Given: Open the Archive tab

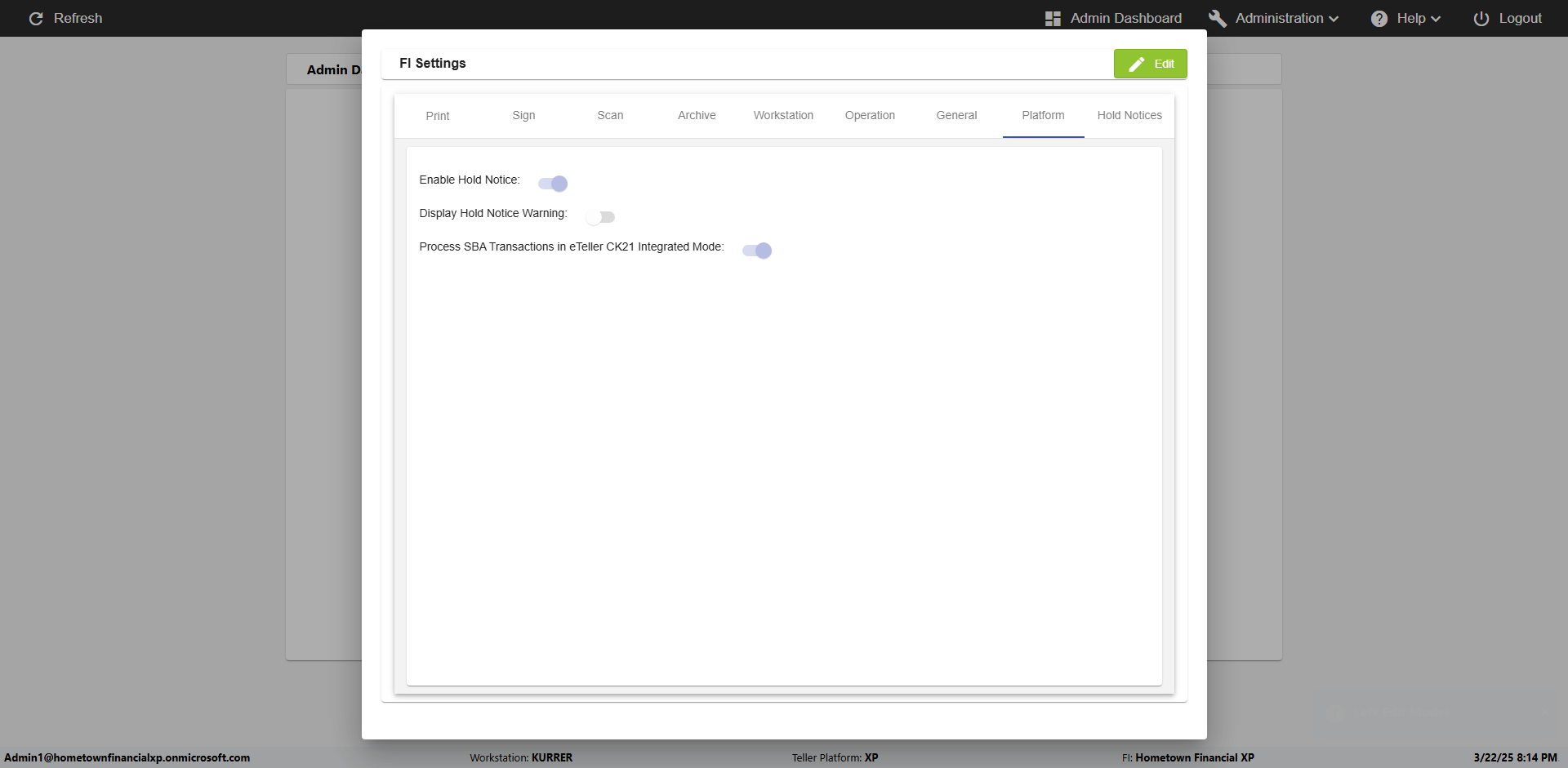Looking at the screenshot, I should coord(697,116).
